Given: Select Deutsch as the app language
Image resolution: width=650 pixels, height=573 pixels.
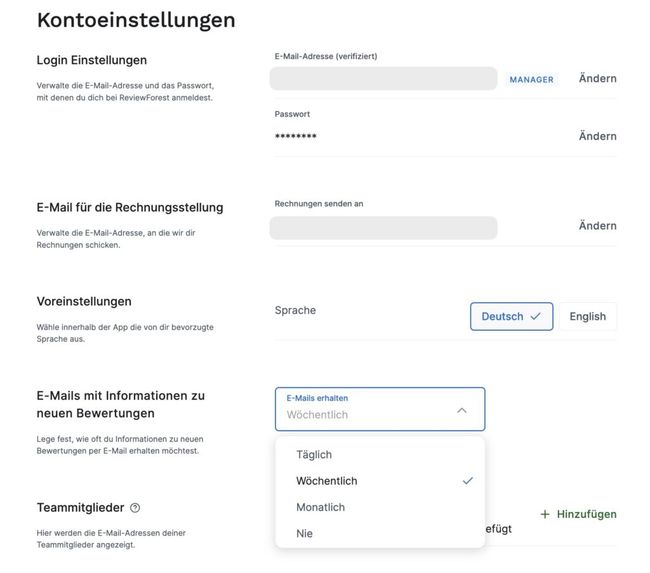Looking at the screenshot, I should click(x=511, y=316).
